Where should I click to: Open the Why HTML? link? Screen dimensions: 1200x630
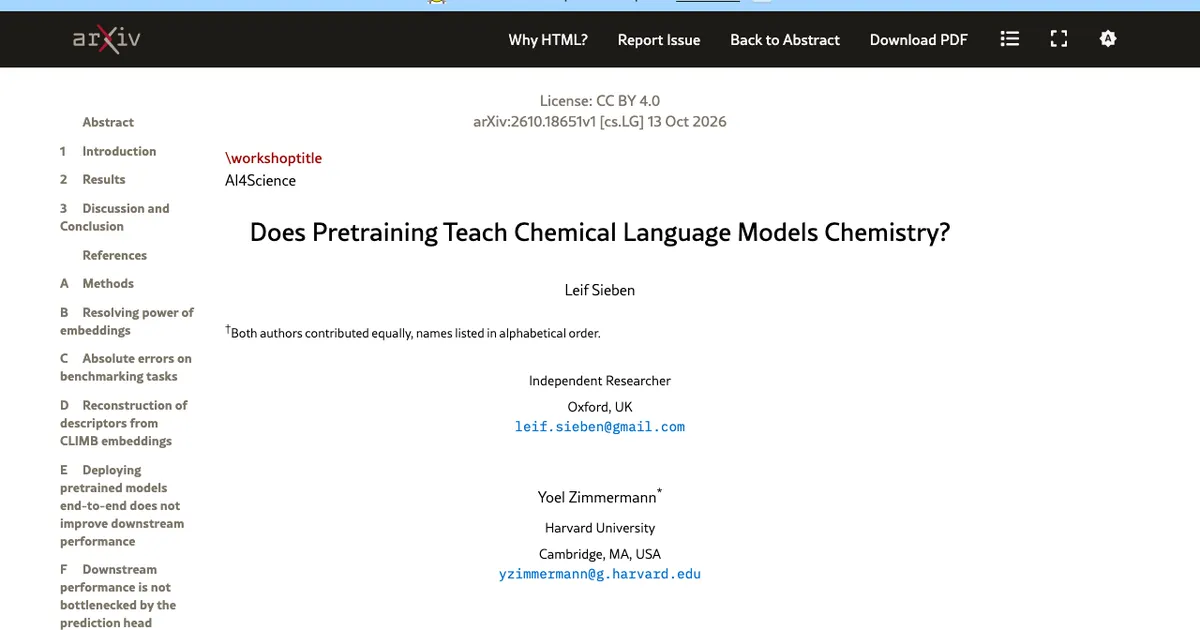(x=548, y=40)
